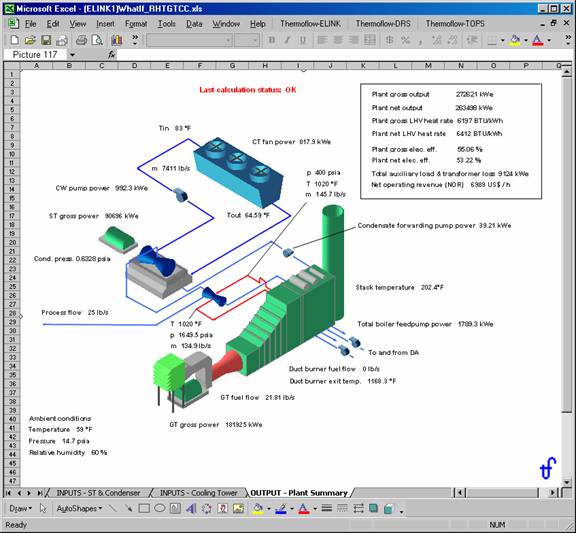The width and height of the screenshot is (576, 533).
Task: Open Arrow Style options in Drawing toolbar
Action: coord(358,508)
